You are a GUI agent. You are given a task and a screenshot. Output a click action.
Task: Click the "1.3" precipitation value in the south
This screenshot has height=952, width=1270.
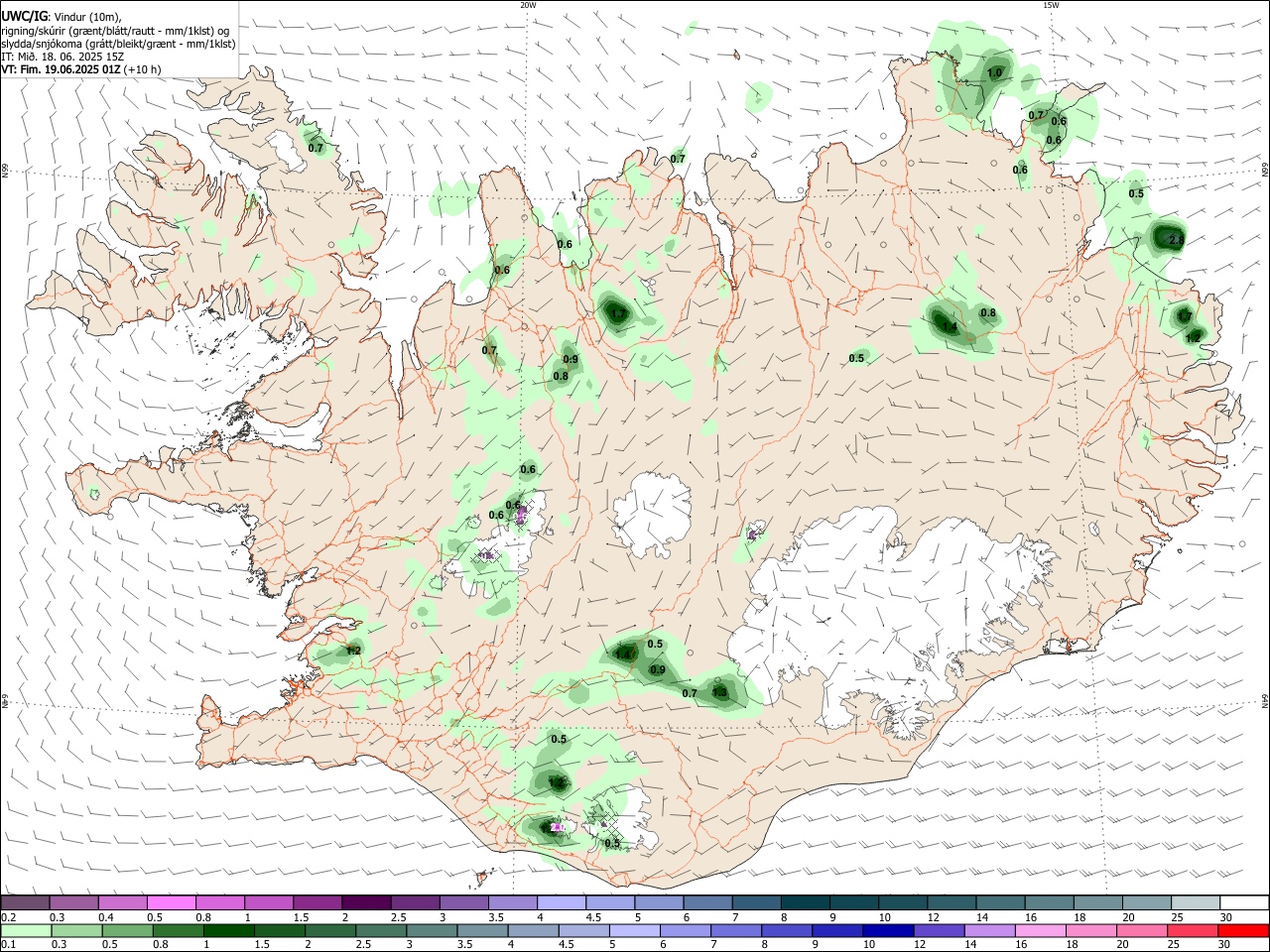(720, 693)
